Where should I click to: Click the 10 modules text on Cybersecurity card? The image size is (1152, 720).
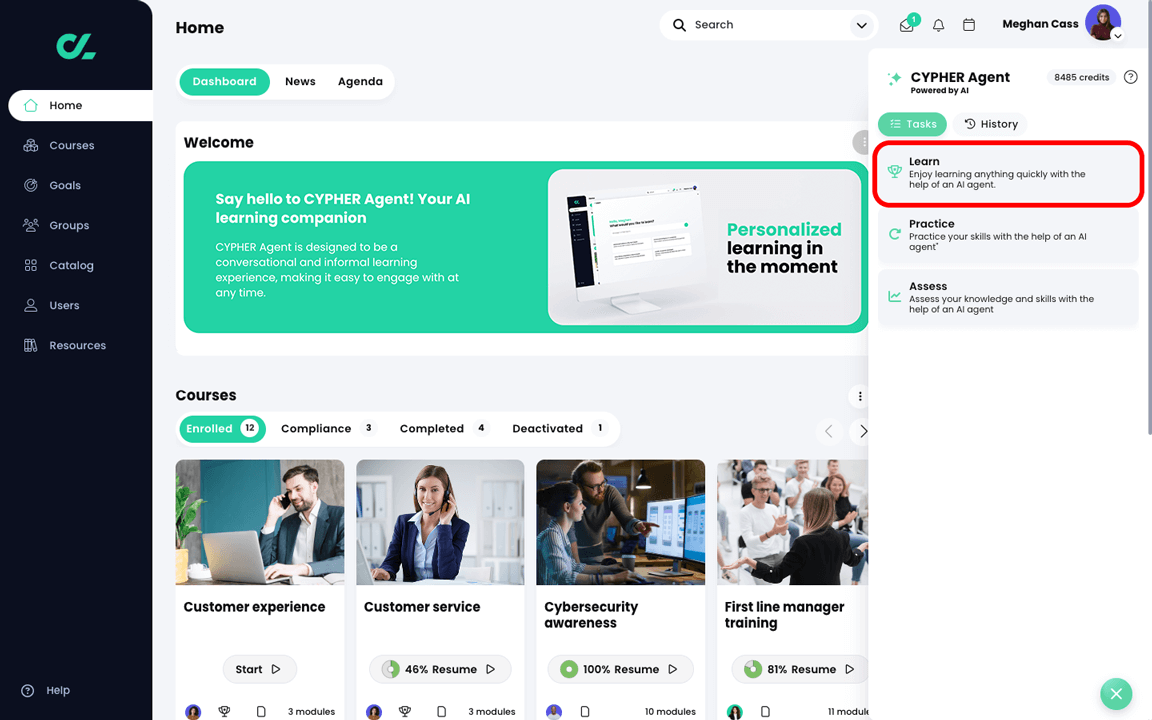(670, 712)
